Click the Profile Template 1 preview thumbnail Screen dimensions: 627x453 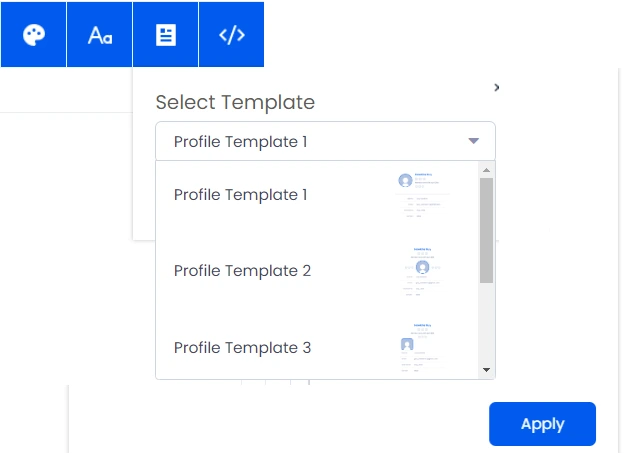point(422,195)
